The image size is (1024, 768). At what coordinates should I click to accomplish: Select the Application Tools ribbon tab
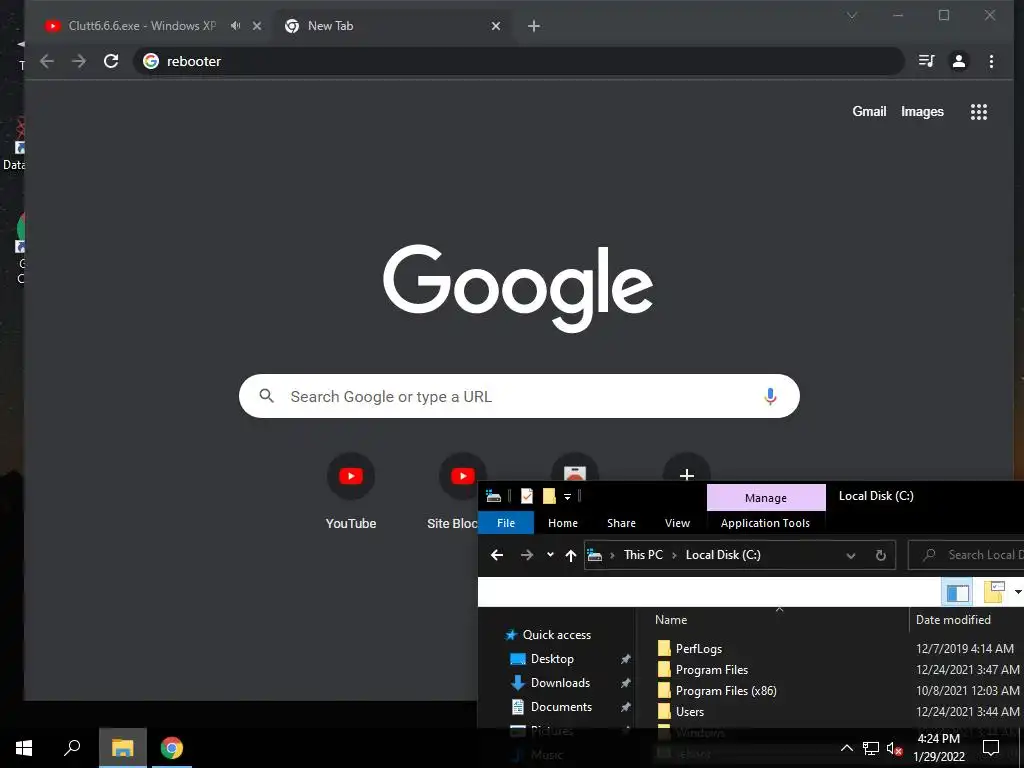pos(765,523)
